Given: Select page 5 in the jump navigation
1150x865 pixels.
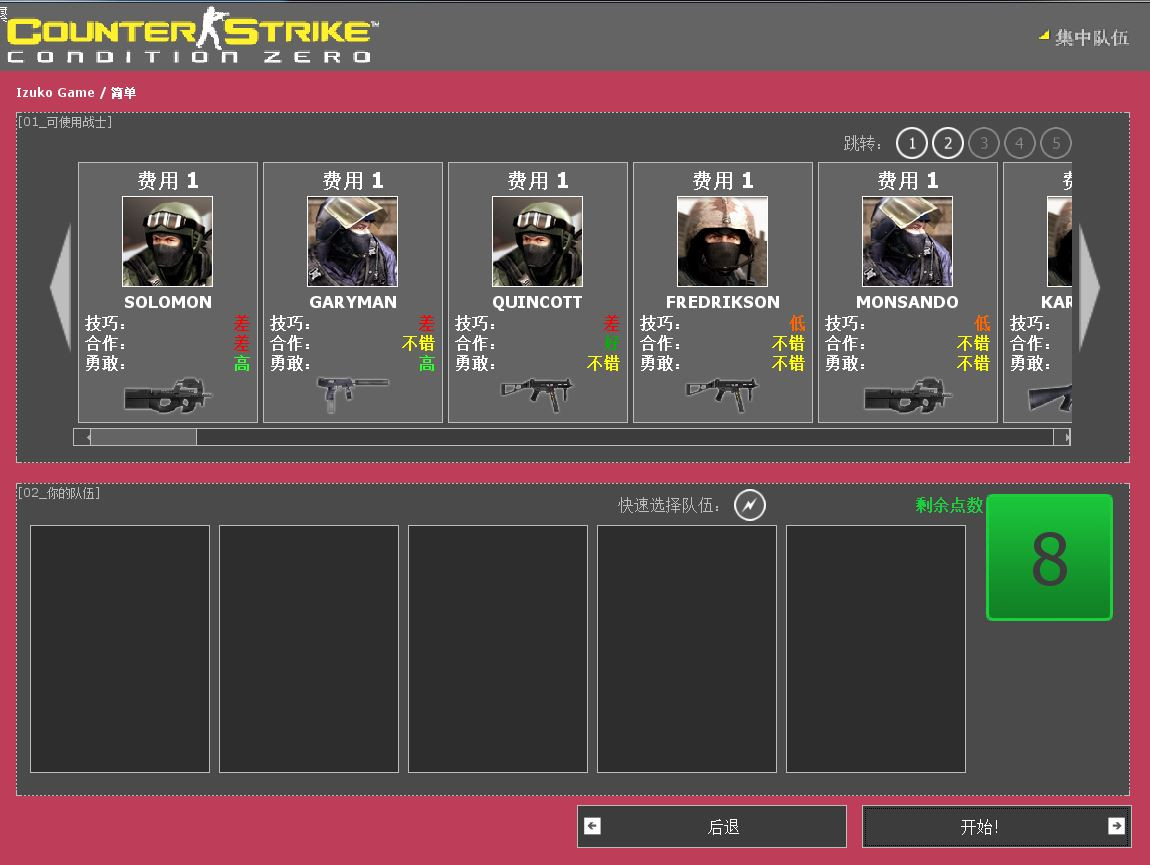Looking at the screenshot, I should pos(1056,143).
